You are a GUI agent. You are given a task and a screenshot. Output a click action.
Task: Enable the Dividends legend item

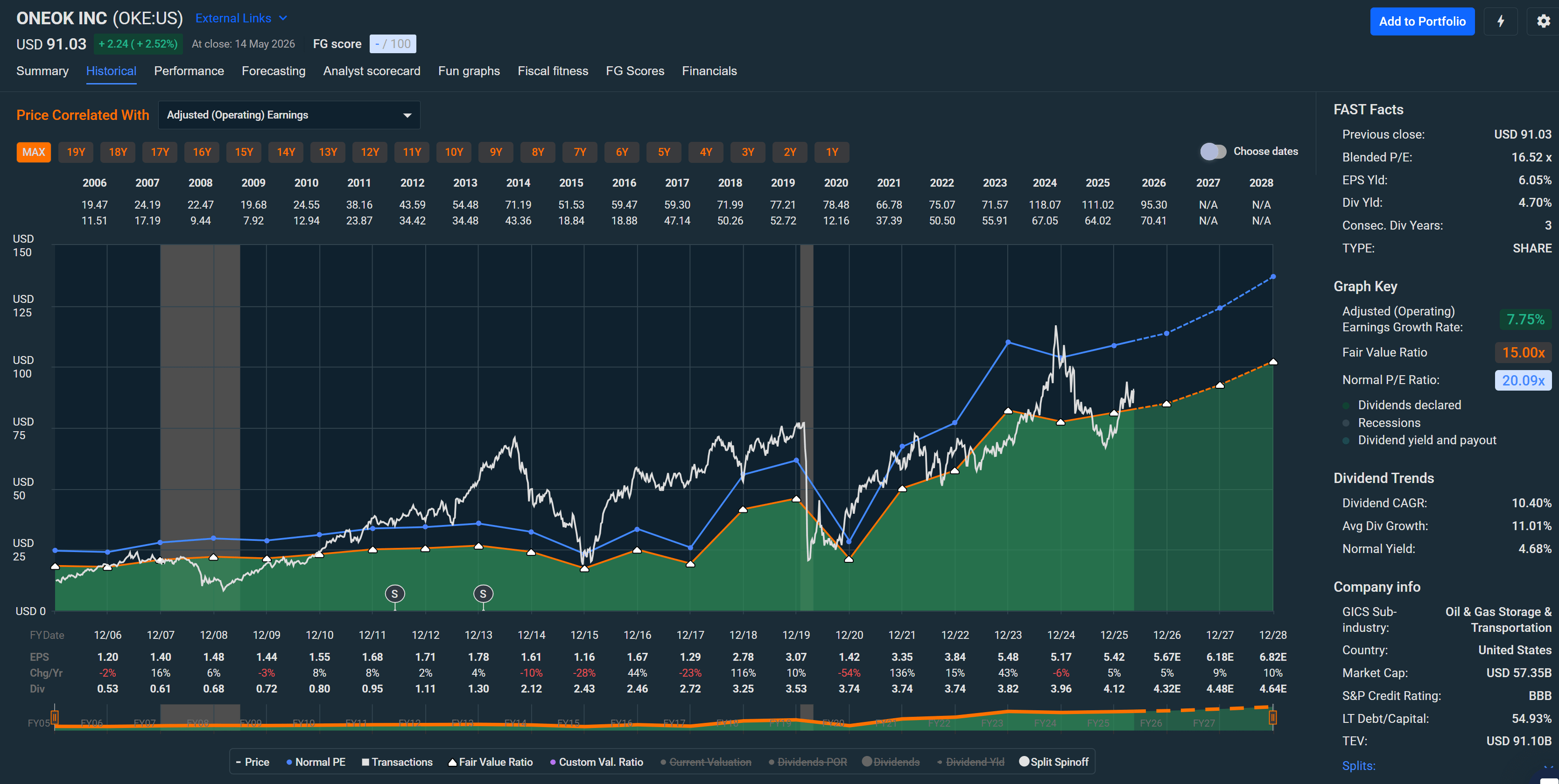click(x=891, y=762)
